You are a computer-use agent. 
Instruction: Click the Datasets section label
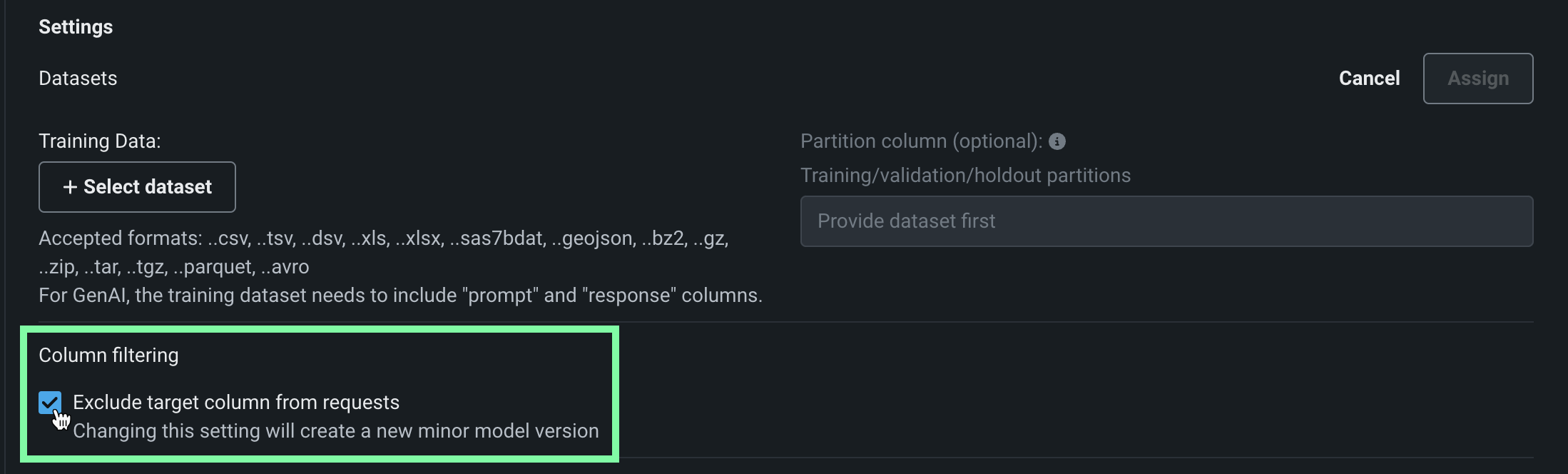(x=78, y=79)
